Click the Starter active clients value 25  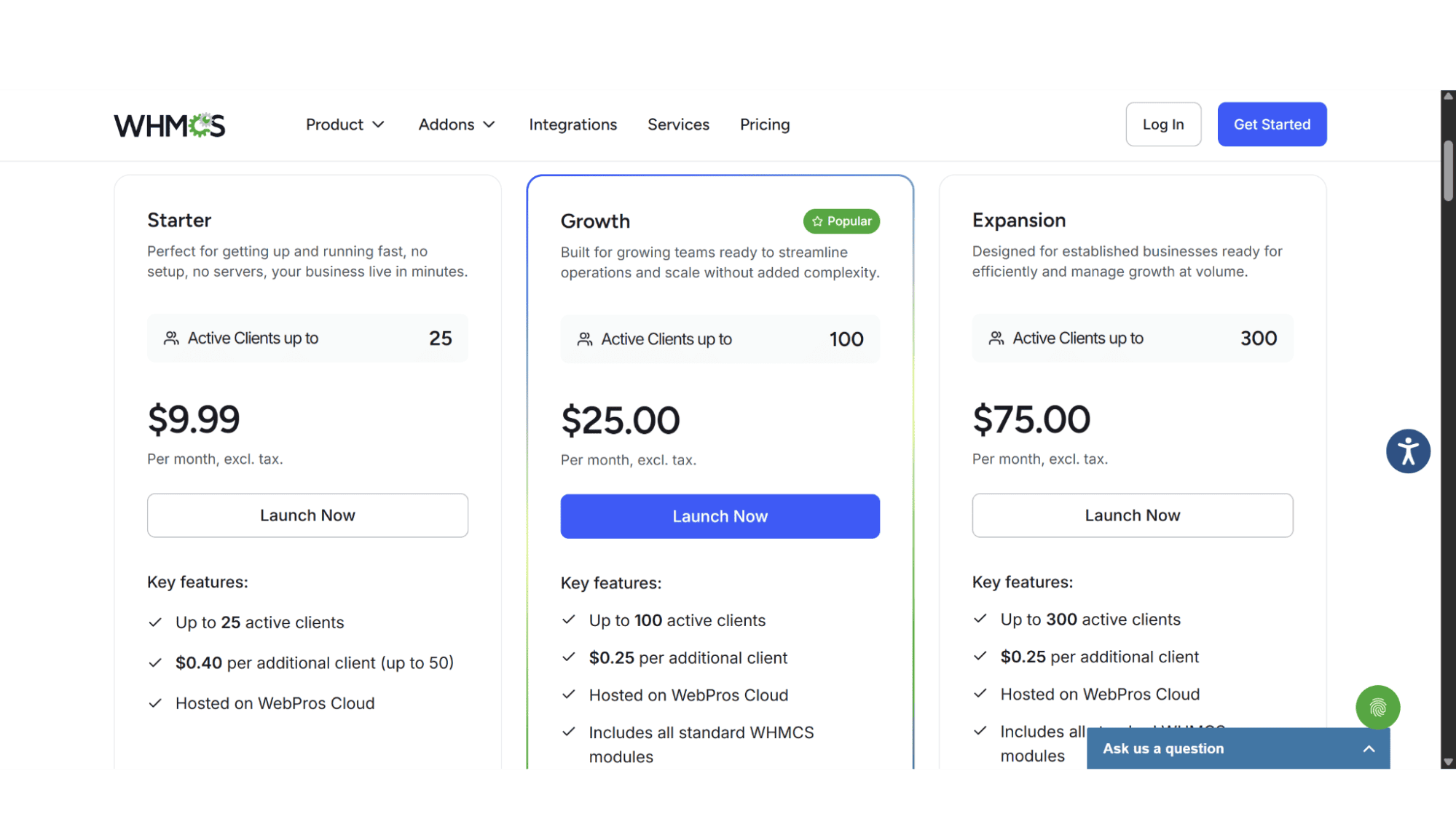point(440,339)
